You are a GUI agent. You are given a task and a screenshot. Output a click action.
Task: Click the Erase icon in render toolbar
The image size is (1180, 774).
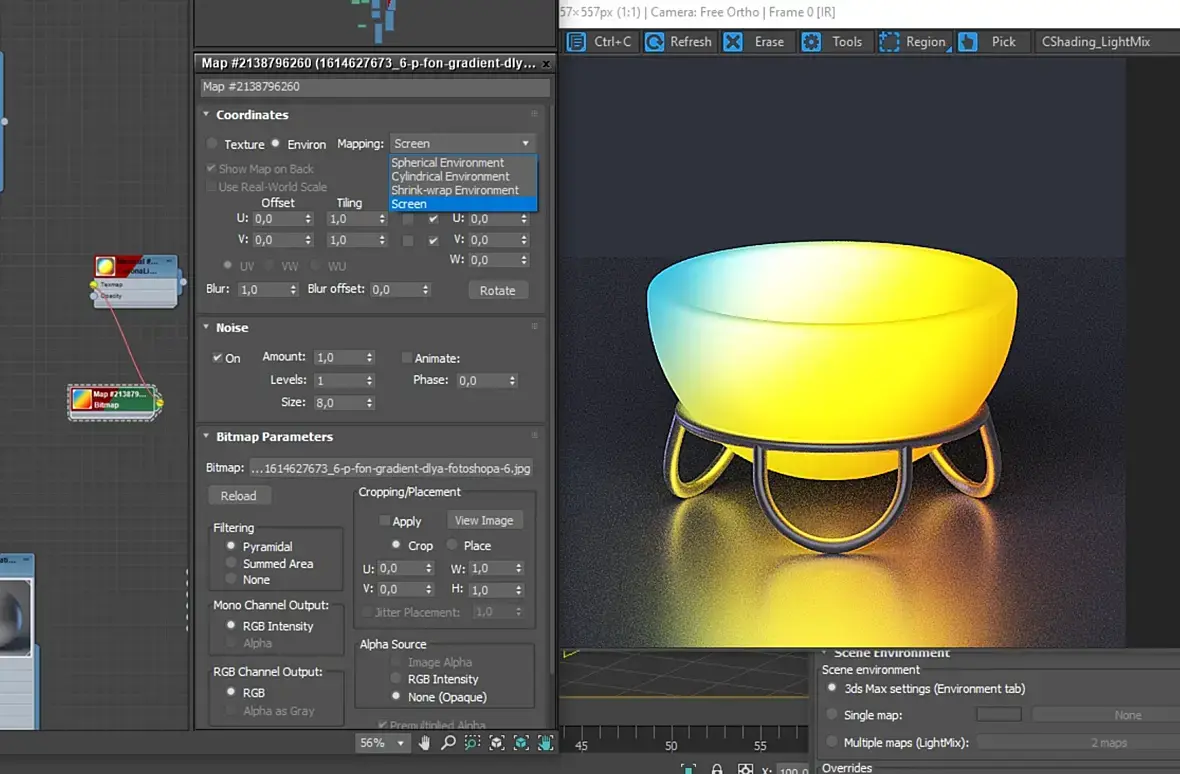pos(734,42)
